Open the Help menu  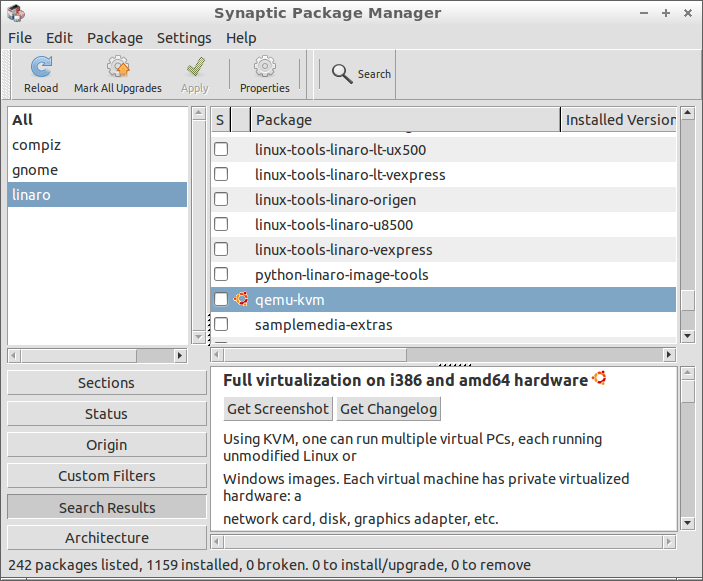click(x=241, y=38)
